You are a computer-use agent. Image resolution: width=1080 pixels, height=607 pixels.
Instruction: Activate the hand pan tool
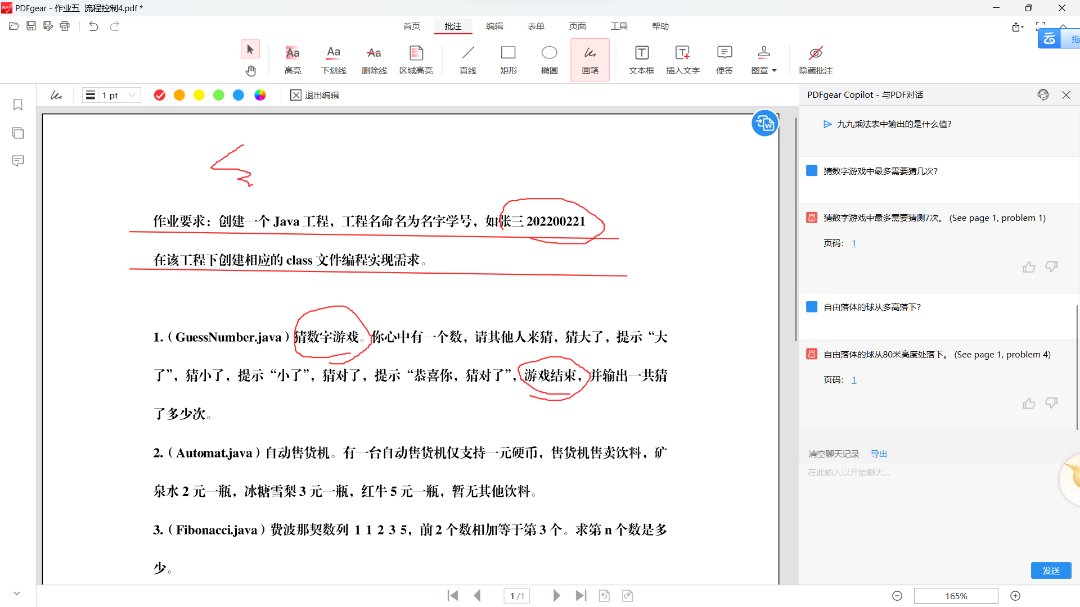251,71
